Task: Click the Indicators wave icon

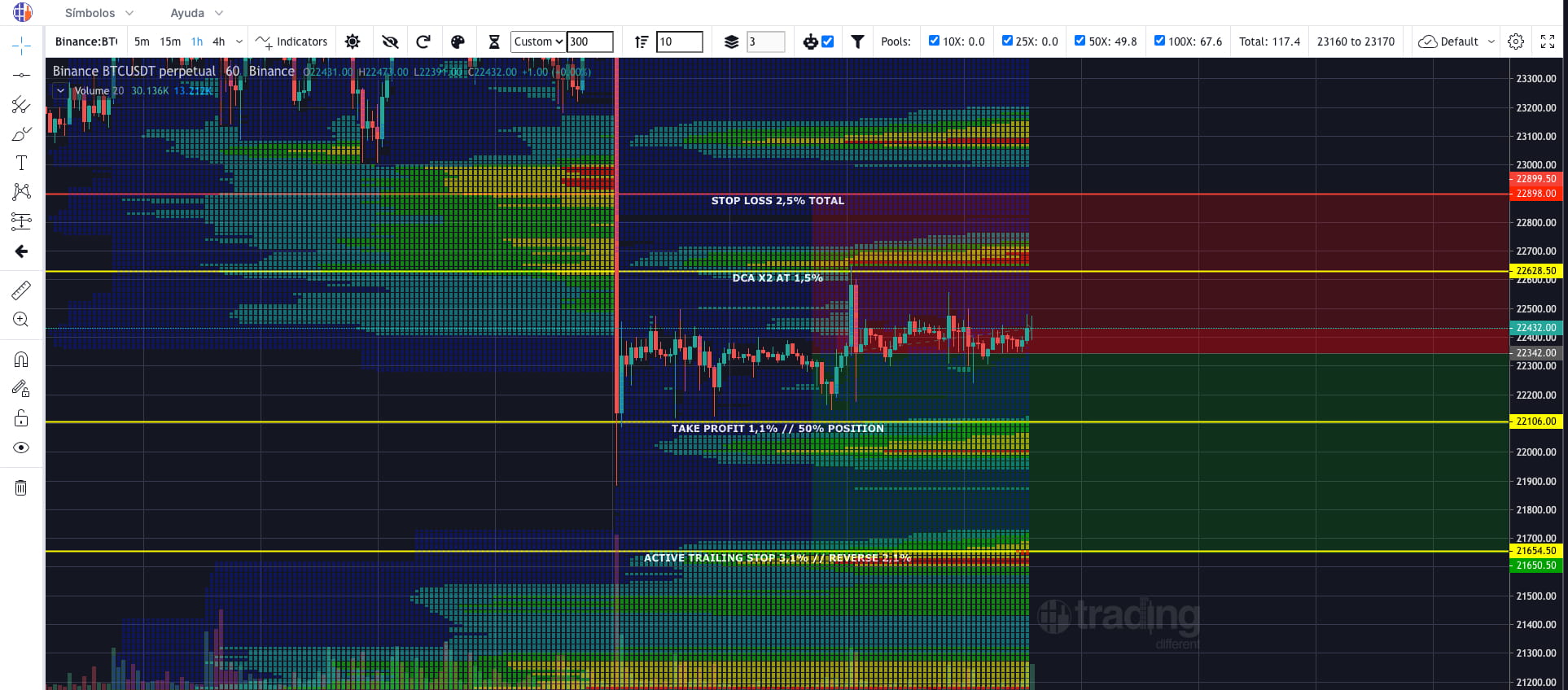Action: pos(264,41)
